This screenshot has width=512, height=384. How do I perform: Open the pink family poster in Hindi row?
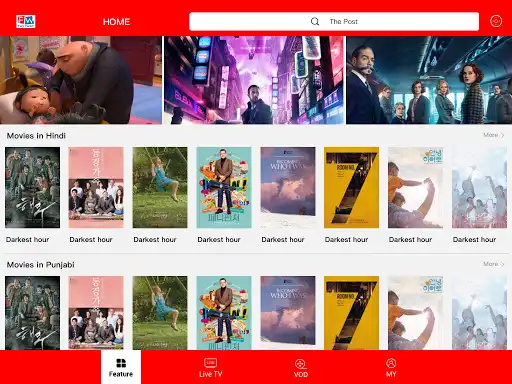[x=96, y=188]
